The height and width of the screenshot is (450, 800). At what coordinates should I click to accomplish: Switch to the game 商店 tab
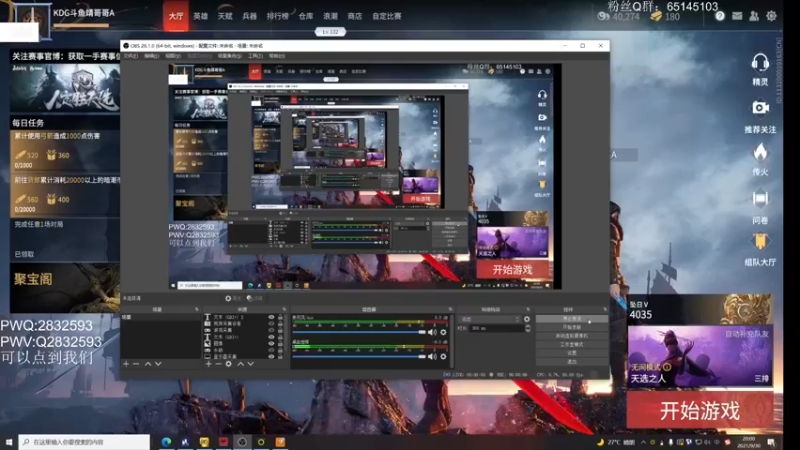point(355,16)
